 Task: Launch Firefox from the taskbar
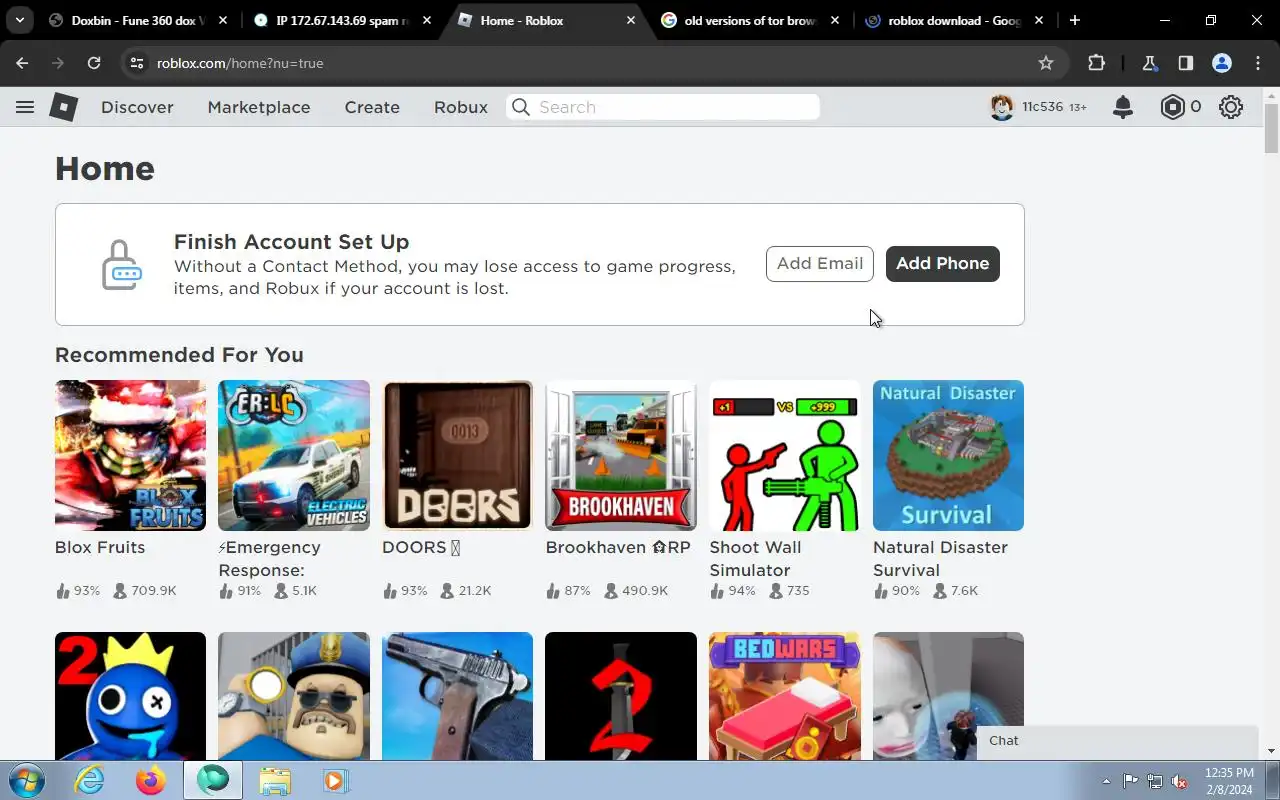151,780
